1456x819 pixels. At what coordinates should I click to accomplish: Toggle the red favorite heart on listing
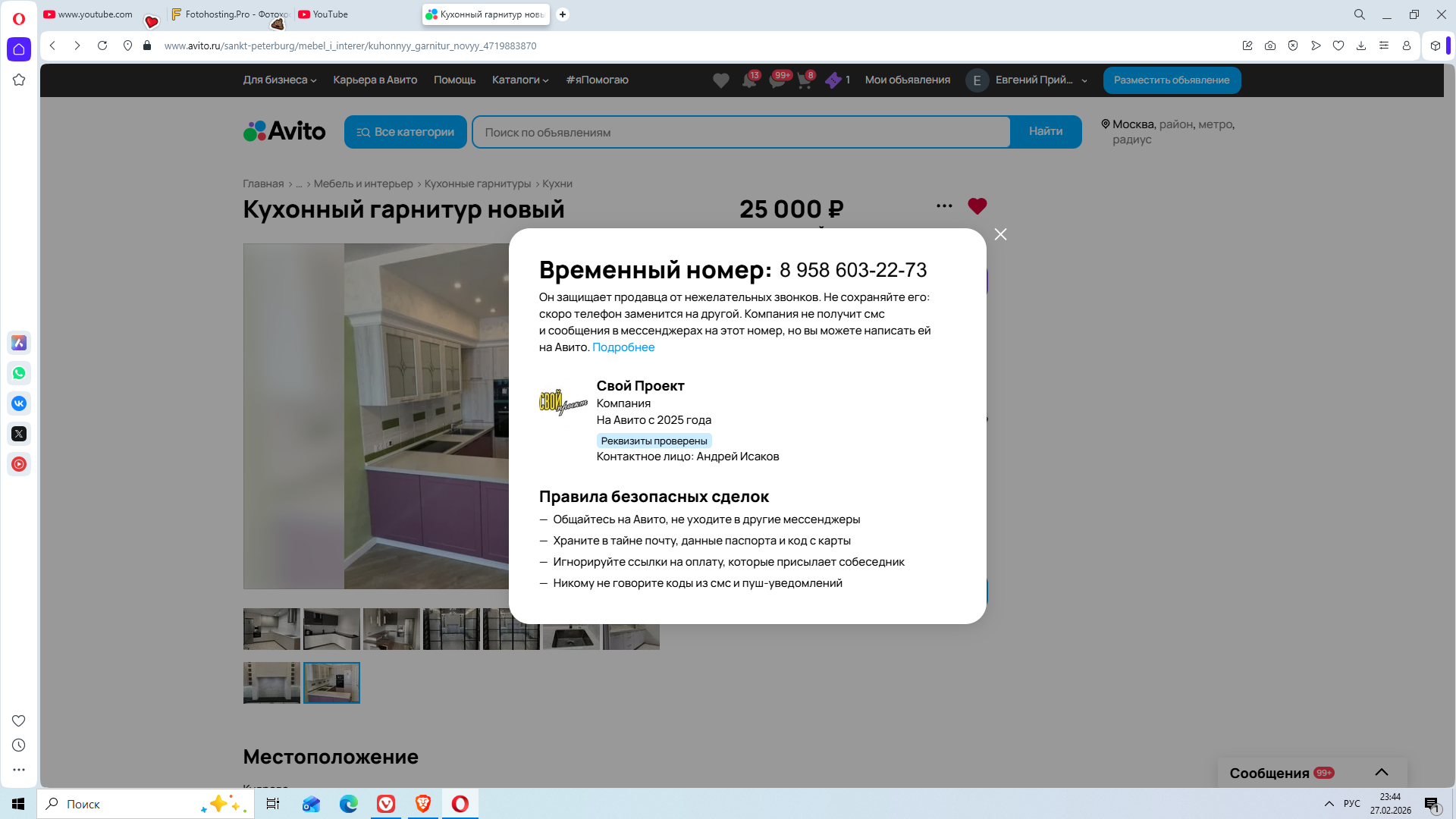point(977,206)
